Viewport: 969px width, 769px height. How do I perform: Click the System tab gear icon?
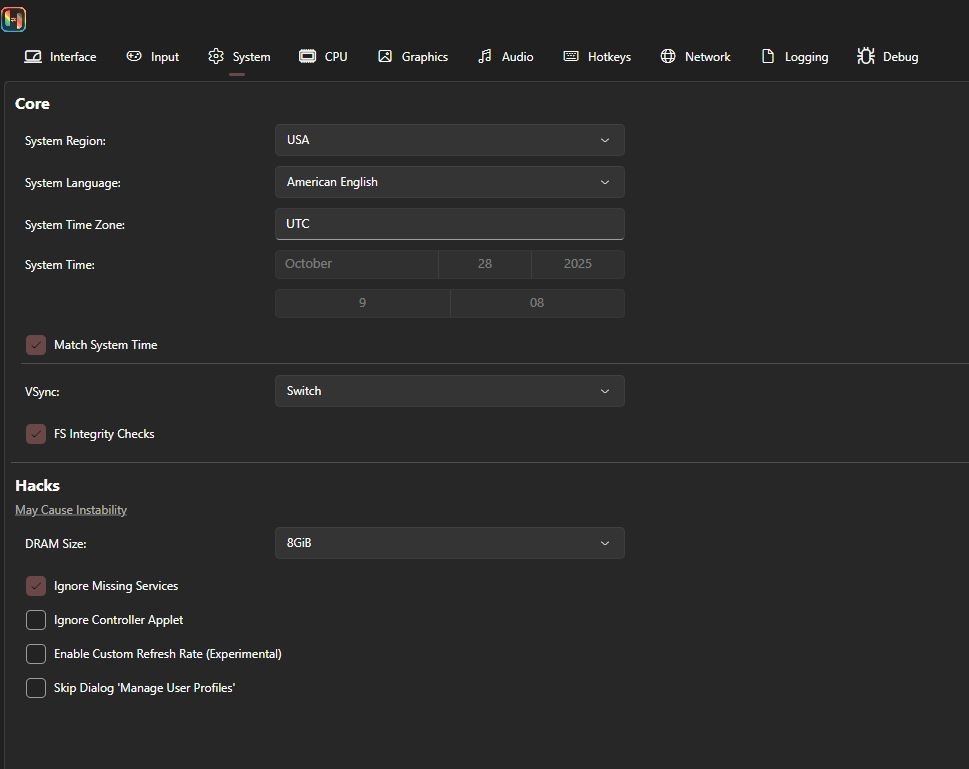pyautogui.click(x=216, y=56)
